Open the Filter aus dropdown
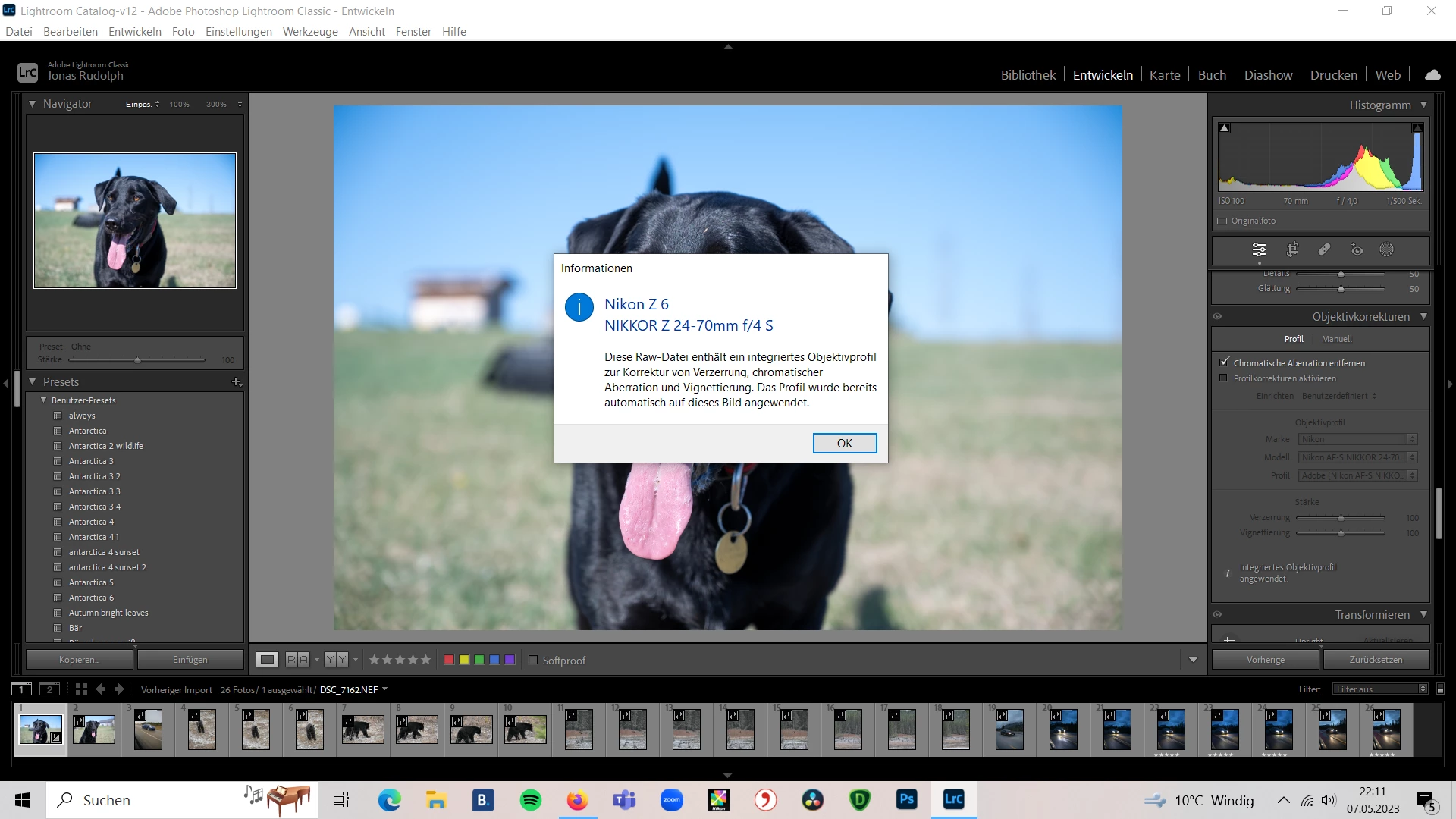Viewport: 1456px width, 819px height. click(x=1381, y=689)
